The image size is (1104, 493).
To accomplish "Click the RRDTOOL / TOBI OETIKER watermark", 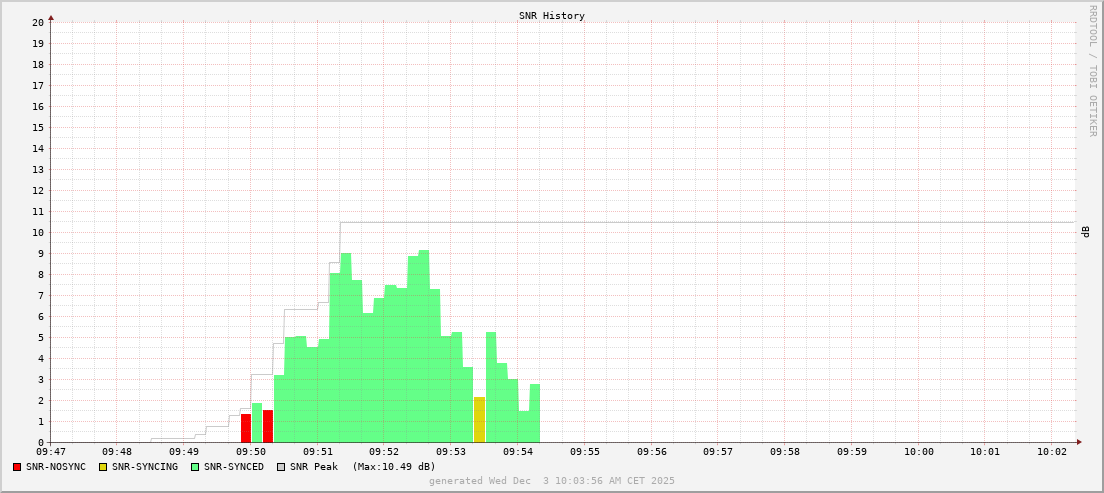I will (1092, 70).
